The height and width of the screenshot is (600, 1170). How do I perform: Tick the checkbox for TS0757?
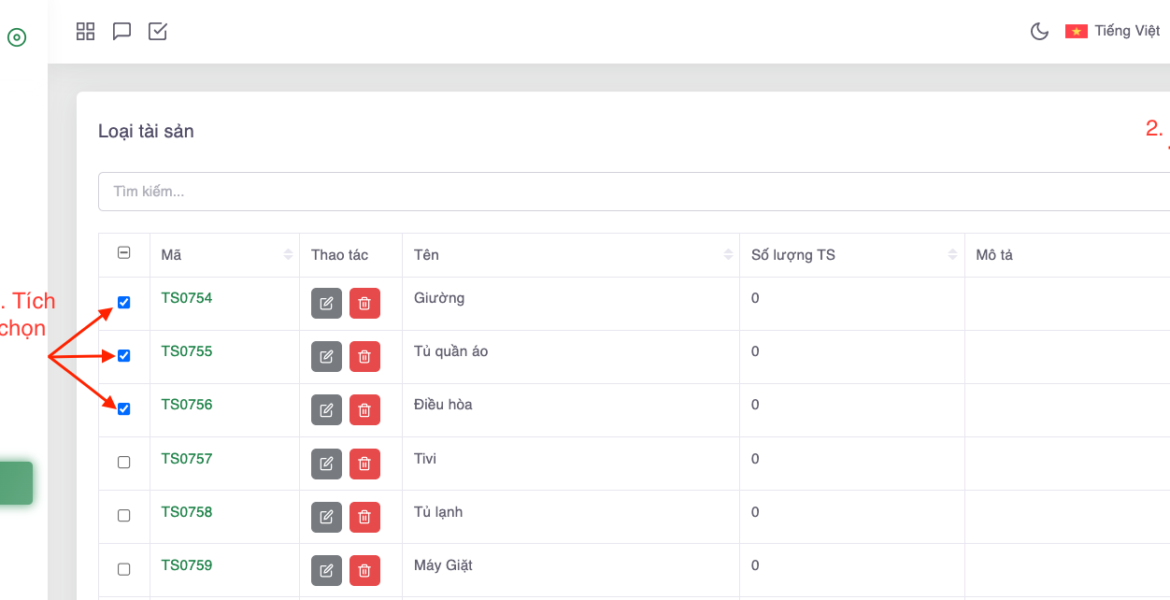tap(124, 462)
